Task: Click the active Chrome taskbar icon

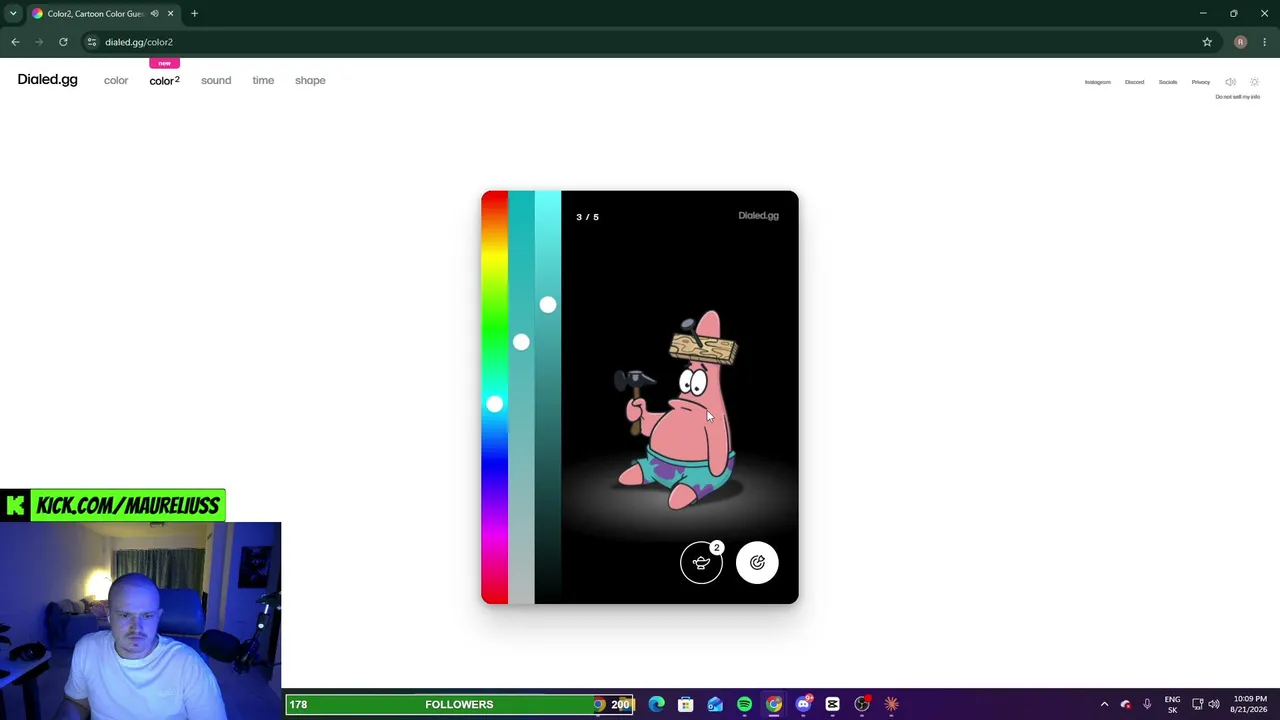Action: click(774, 705)
